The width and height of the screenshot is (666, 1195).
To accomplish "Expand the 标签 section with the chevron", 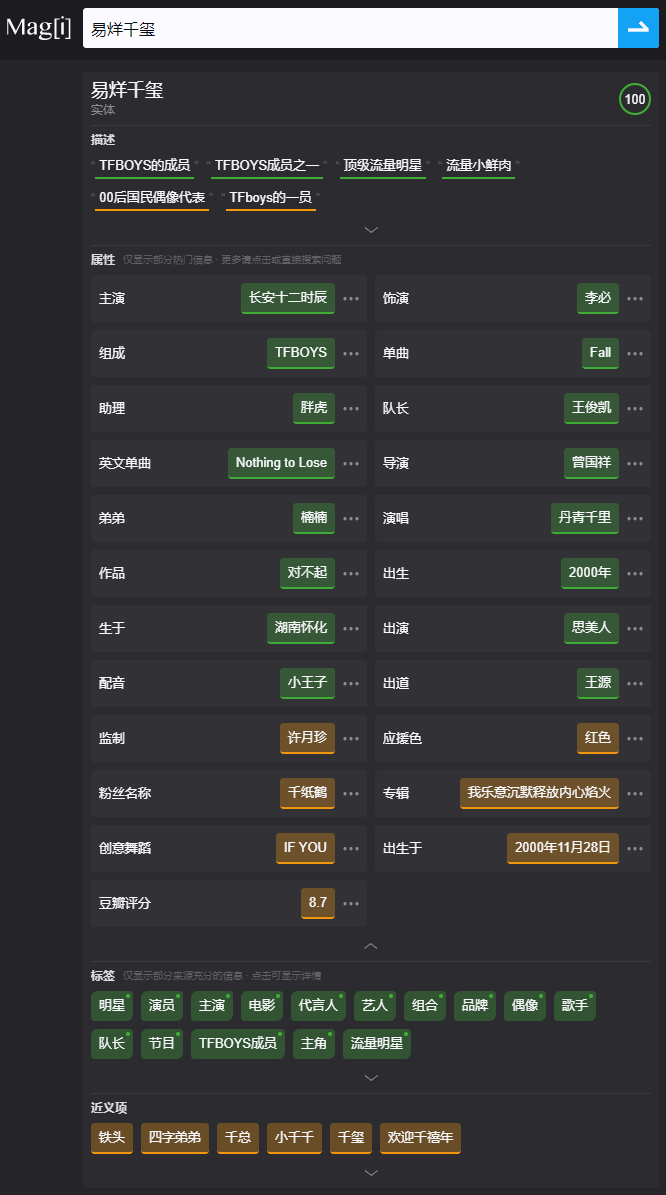I will [371, 1078].
